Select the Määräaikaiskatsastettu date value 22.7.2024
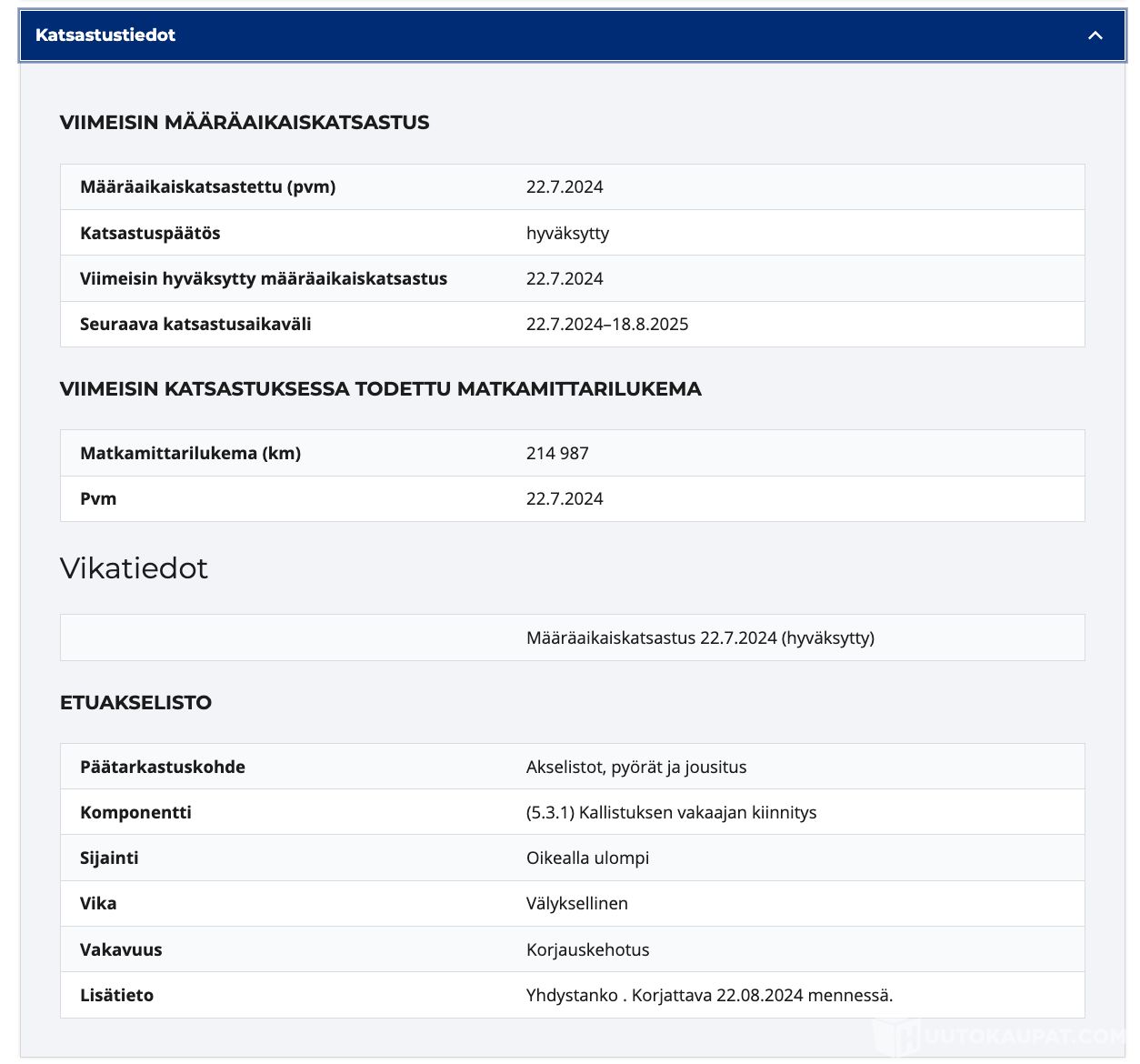Viewport: 1140px width, 1064px height. click(x=565, y=187)
